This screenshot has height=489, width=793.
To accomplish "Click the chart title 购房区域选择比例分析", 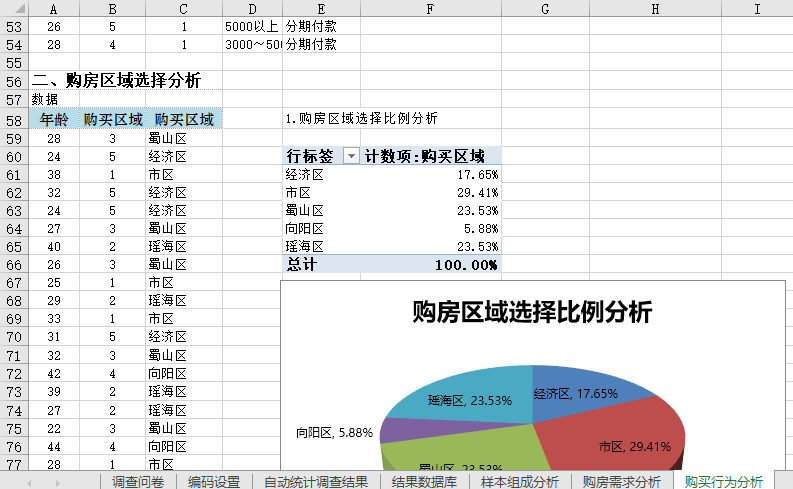I will tap(532, 312).
